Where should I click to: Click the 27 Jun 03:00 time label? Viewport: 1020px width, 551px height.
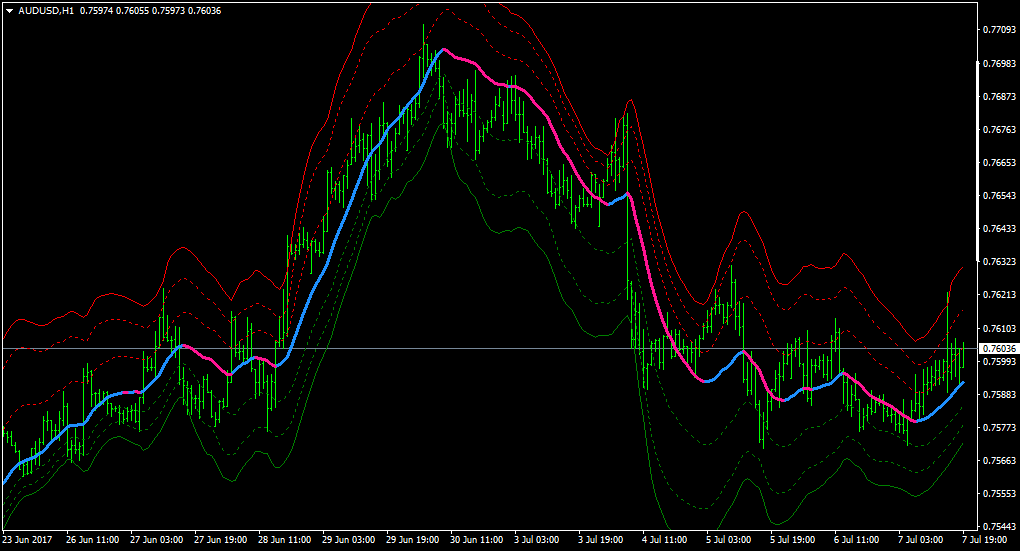(156, 540)
